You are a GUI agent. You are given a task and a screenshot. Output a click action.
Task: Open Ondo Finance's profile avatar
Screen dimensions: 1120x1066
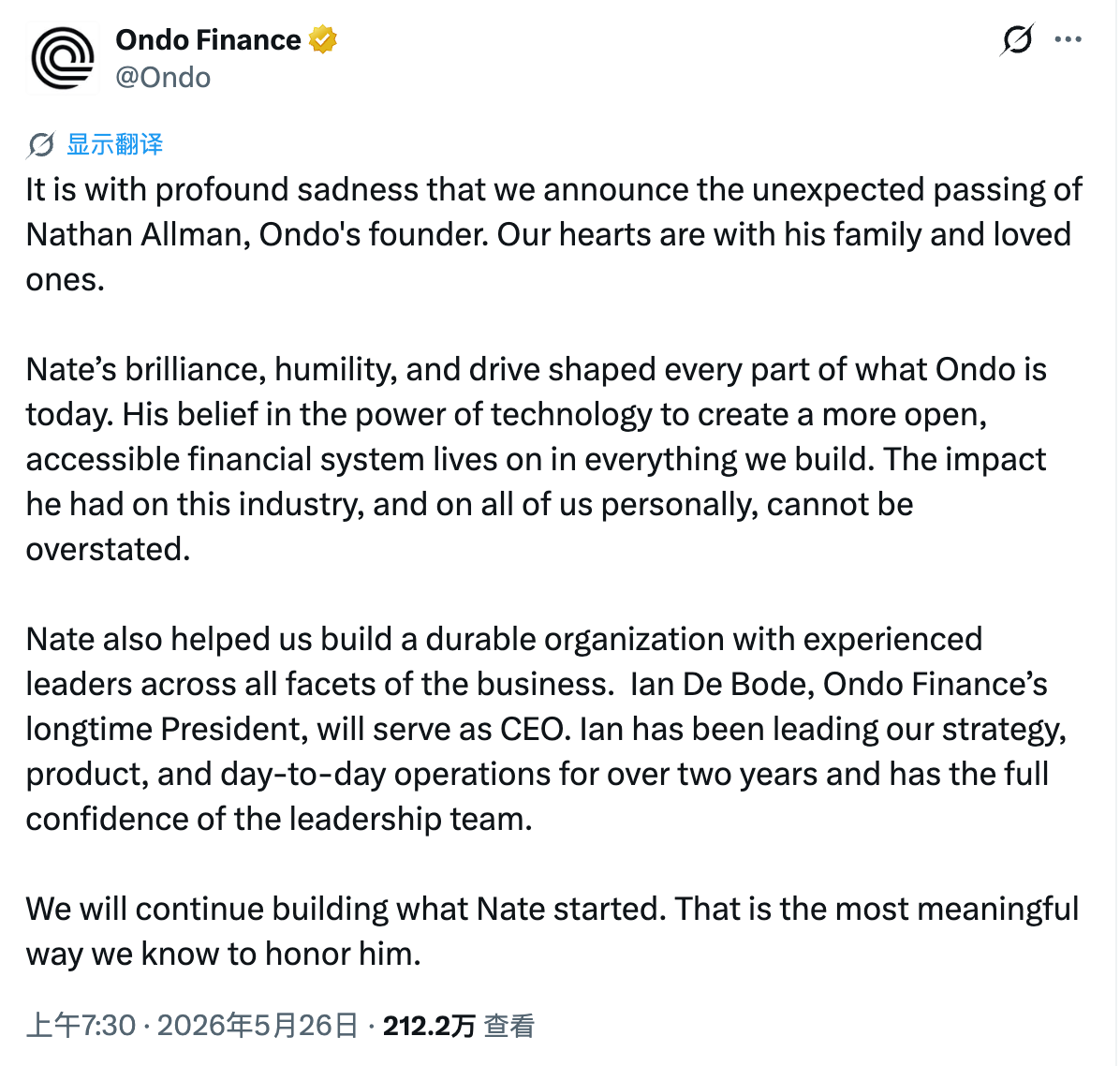pyautogui.click(x=63, y=58)
